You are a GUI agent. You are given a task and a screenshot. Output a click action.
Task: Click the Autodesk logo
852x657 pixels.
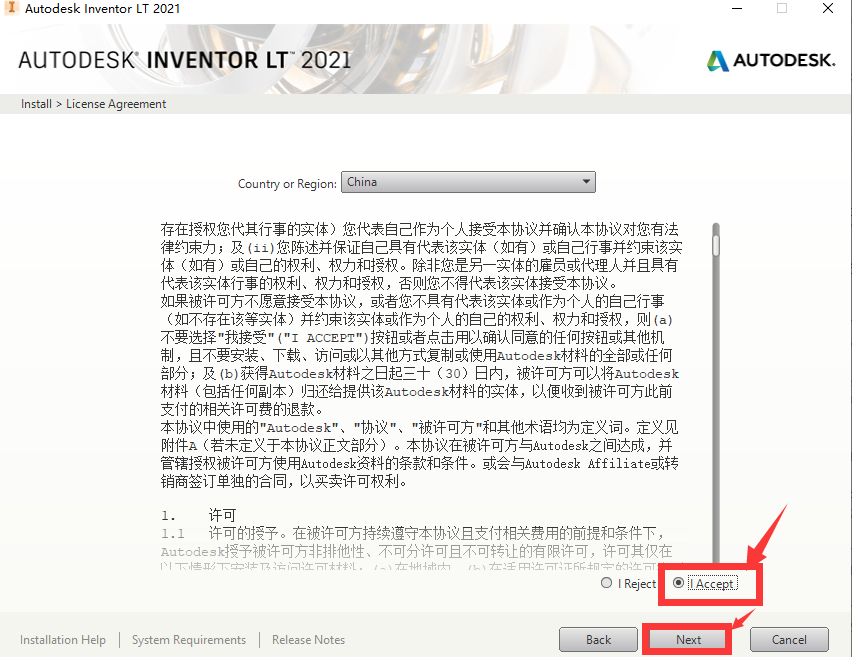(x=770, y=60)
